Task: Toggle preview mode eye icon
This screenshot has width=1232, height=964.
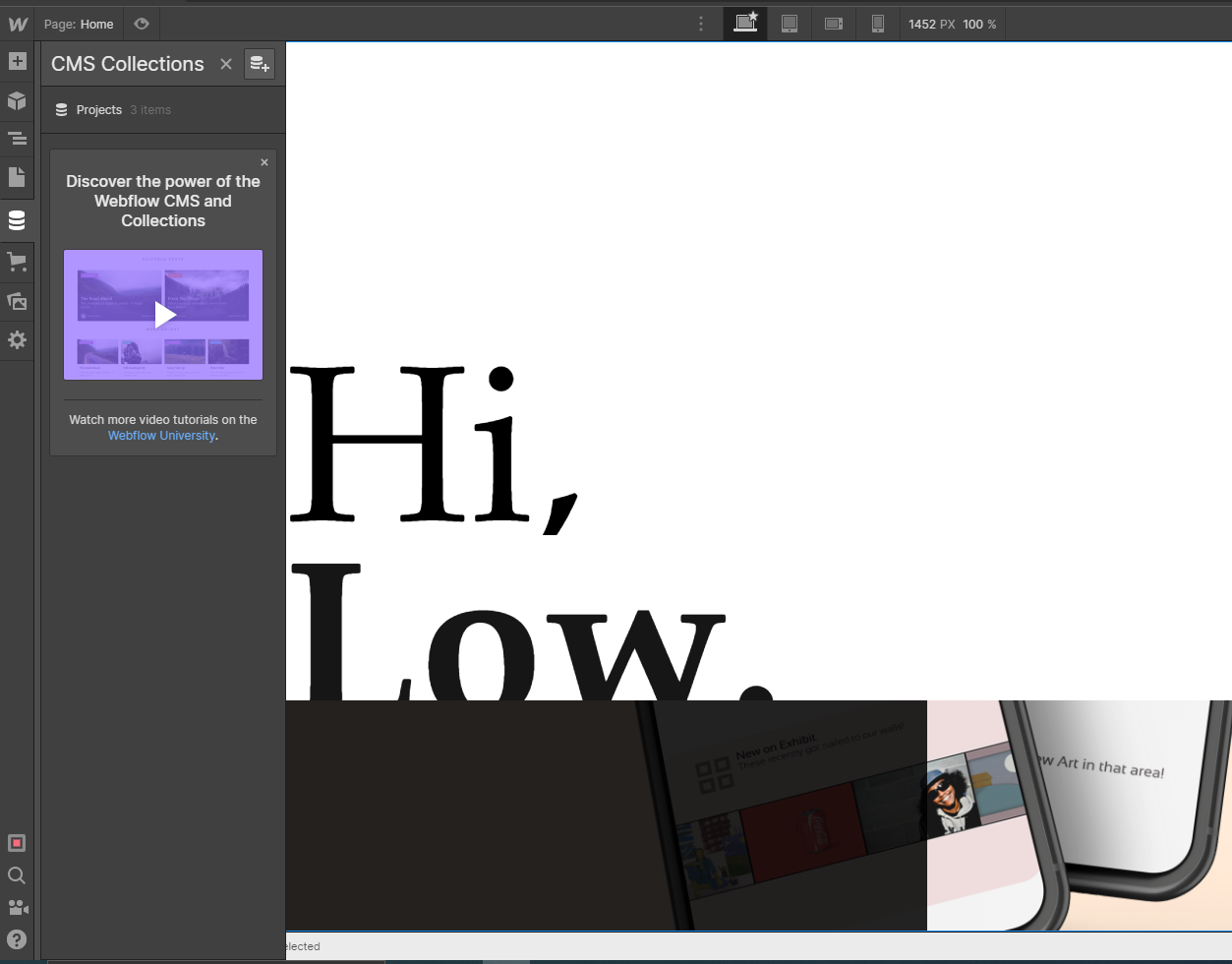Action: [142, 24]
